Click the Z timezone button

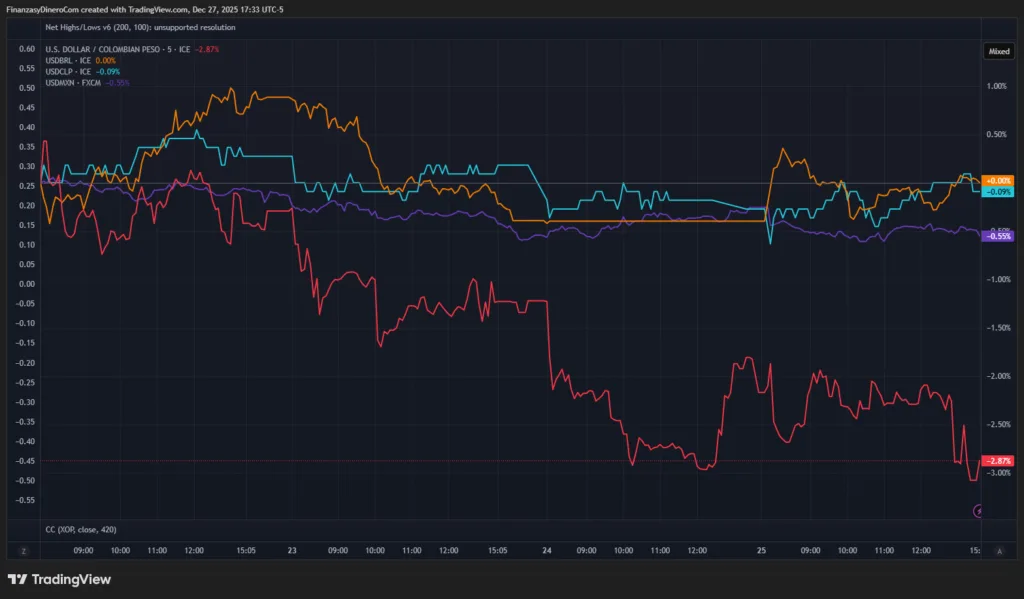click(x=22, y=550)
